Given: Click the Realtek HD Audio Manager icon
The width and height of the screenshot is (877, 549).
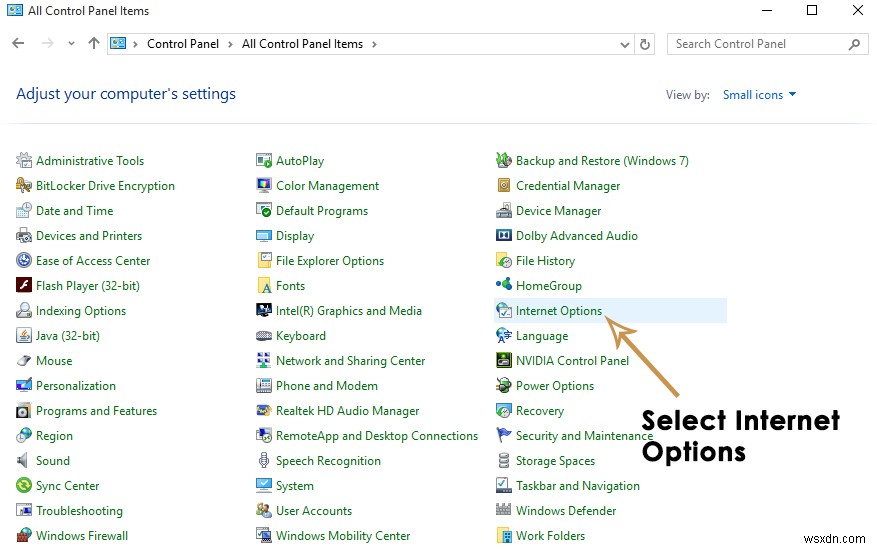Looking at the screenshot, I should pyautogui.click(x=264, y=411).
